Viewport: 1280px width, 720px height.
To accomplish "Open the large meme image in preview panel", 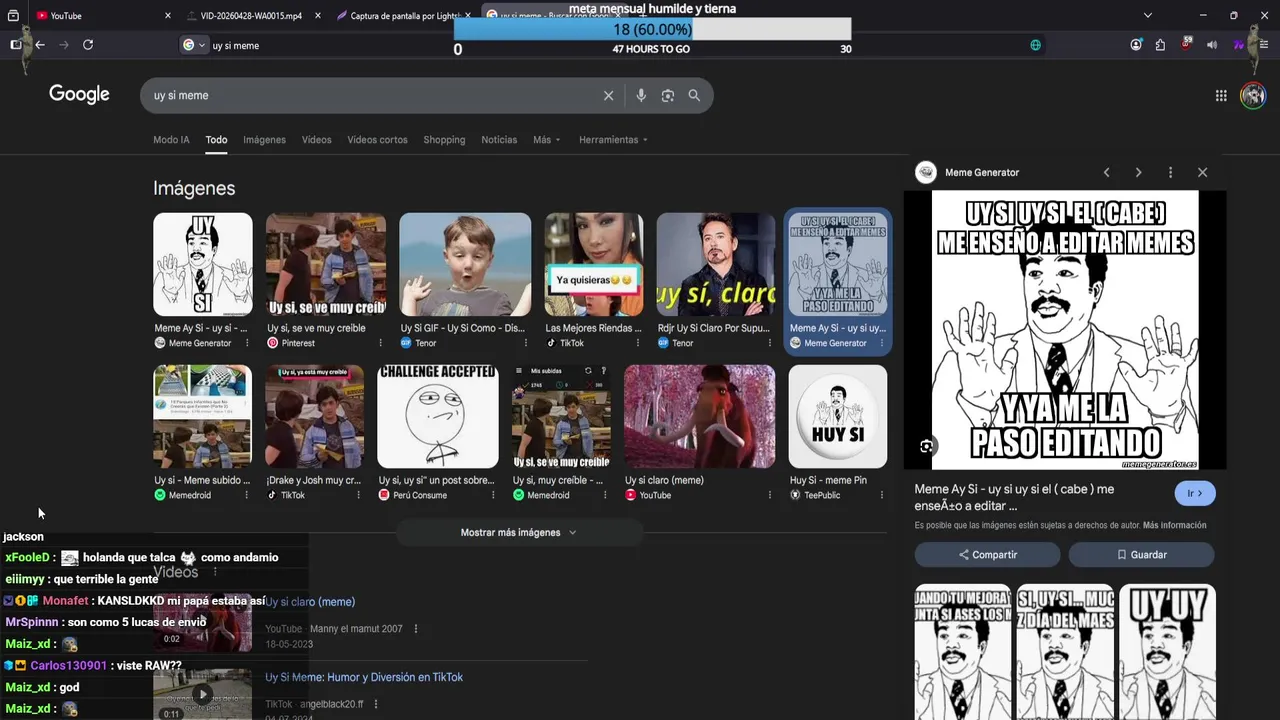I will click(1065, 330).
